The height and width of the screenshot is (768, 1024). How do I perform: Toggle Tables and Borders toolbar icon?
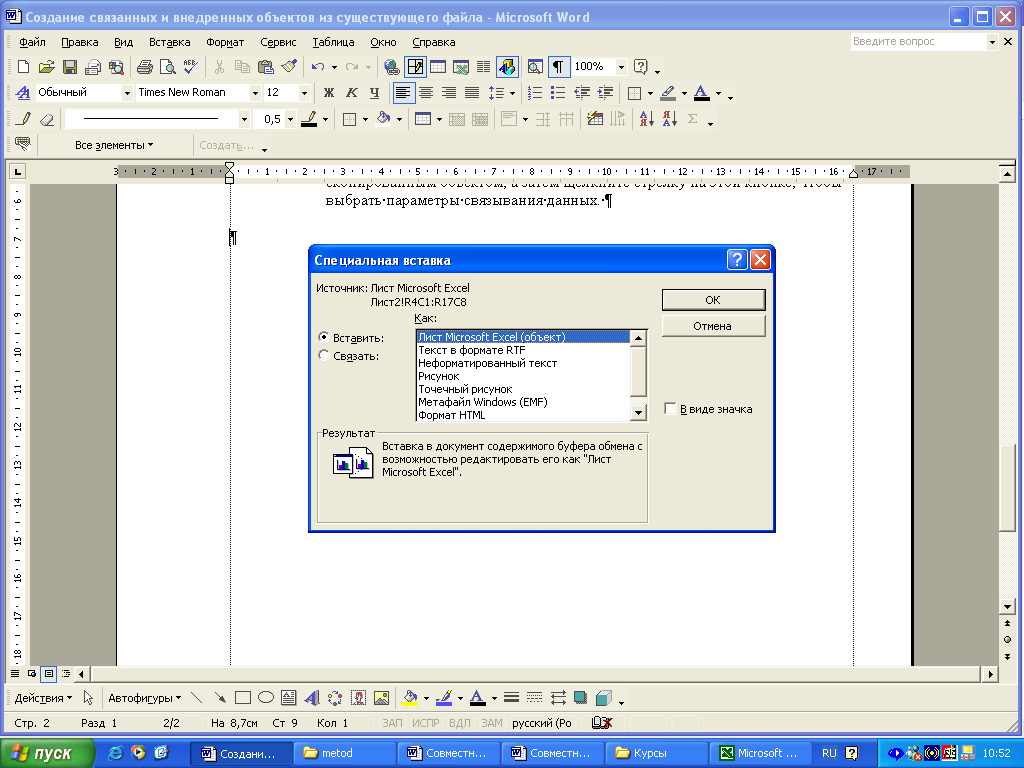click(415, 67)
